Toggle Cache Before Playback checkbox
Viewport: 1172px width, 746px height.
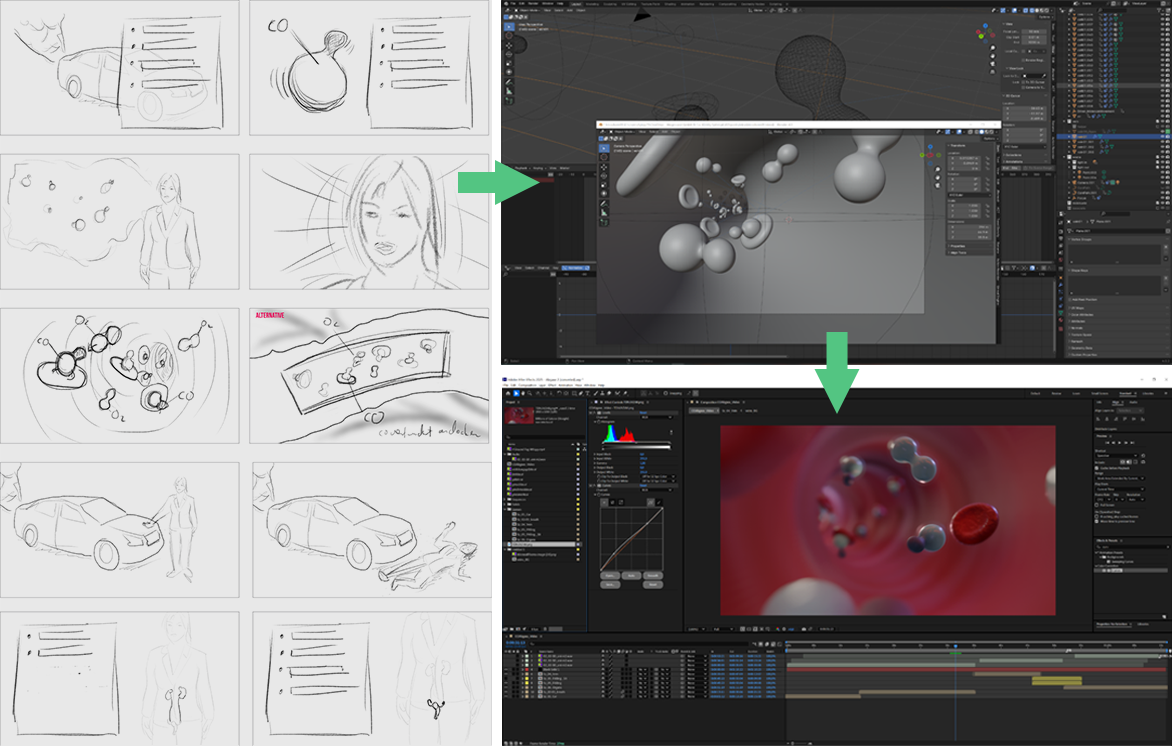[1098, 467]
